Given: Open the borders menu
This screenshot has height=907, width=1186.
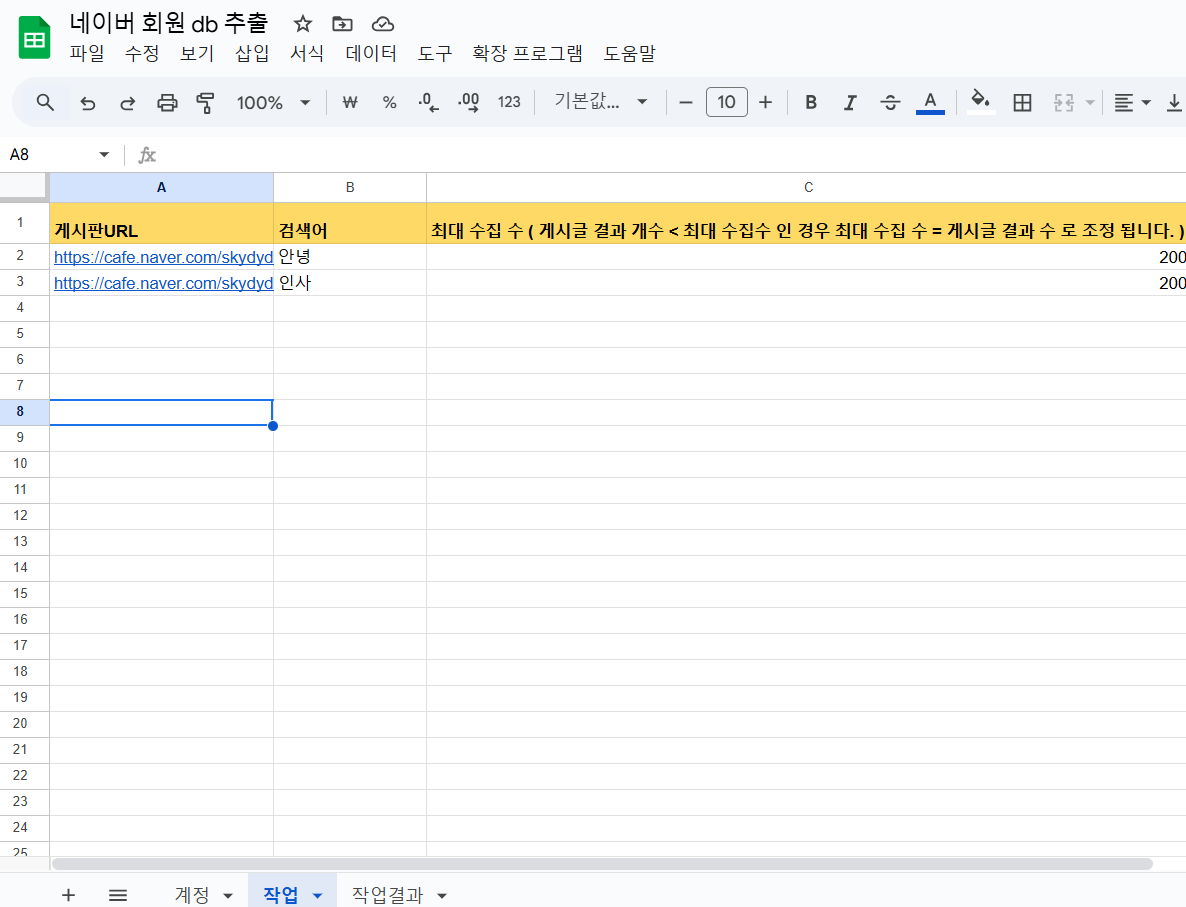Looking at the screenshot, I should click(1022, 102).
